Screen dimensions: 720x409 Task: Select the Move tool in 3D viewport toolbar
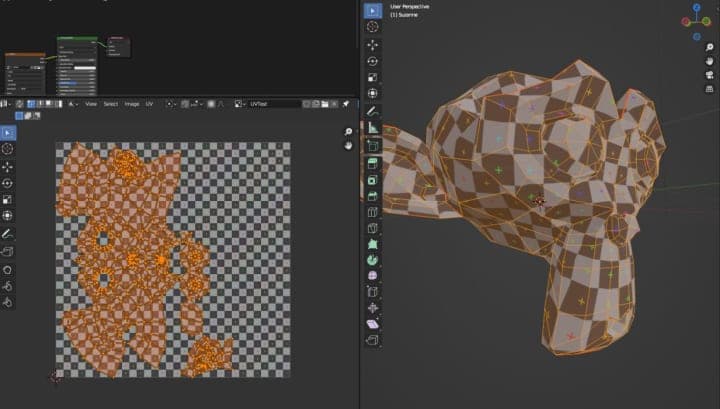coord(372,45)
